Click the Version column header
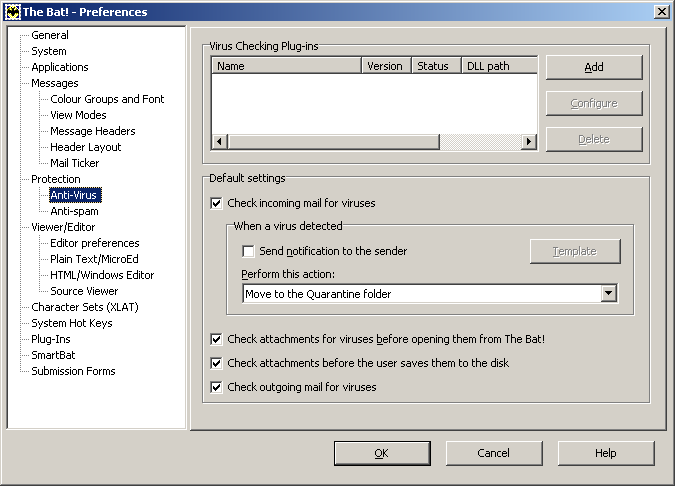The width and height of the screenshot is (675, 486). (x=386, y=66)
